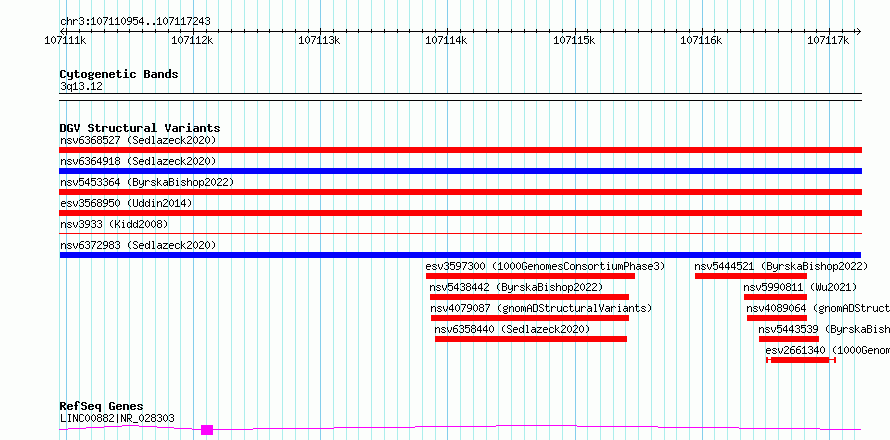
Task: Select the red bar for nsv6368527
Action: coord(460,150)
